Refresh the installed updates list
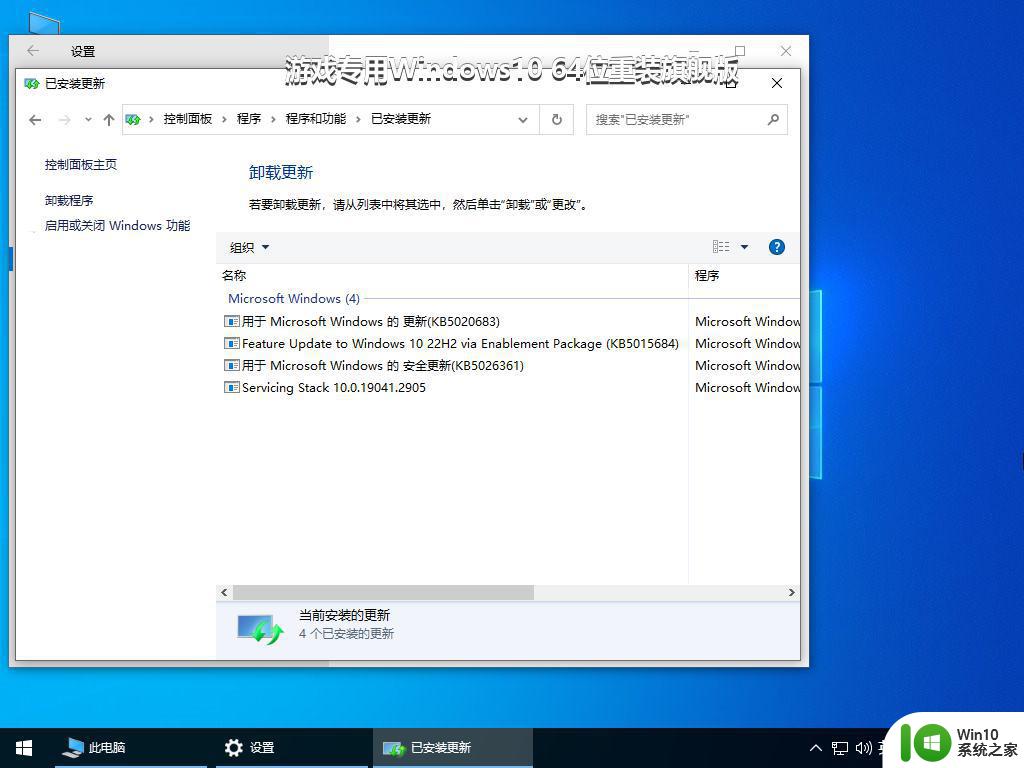The width and height of the screenshot is (1024, 768). [x=557, y=119]
